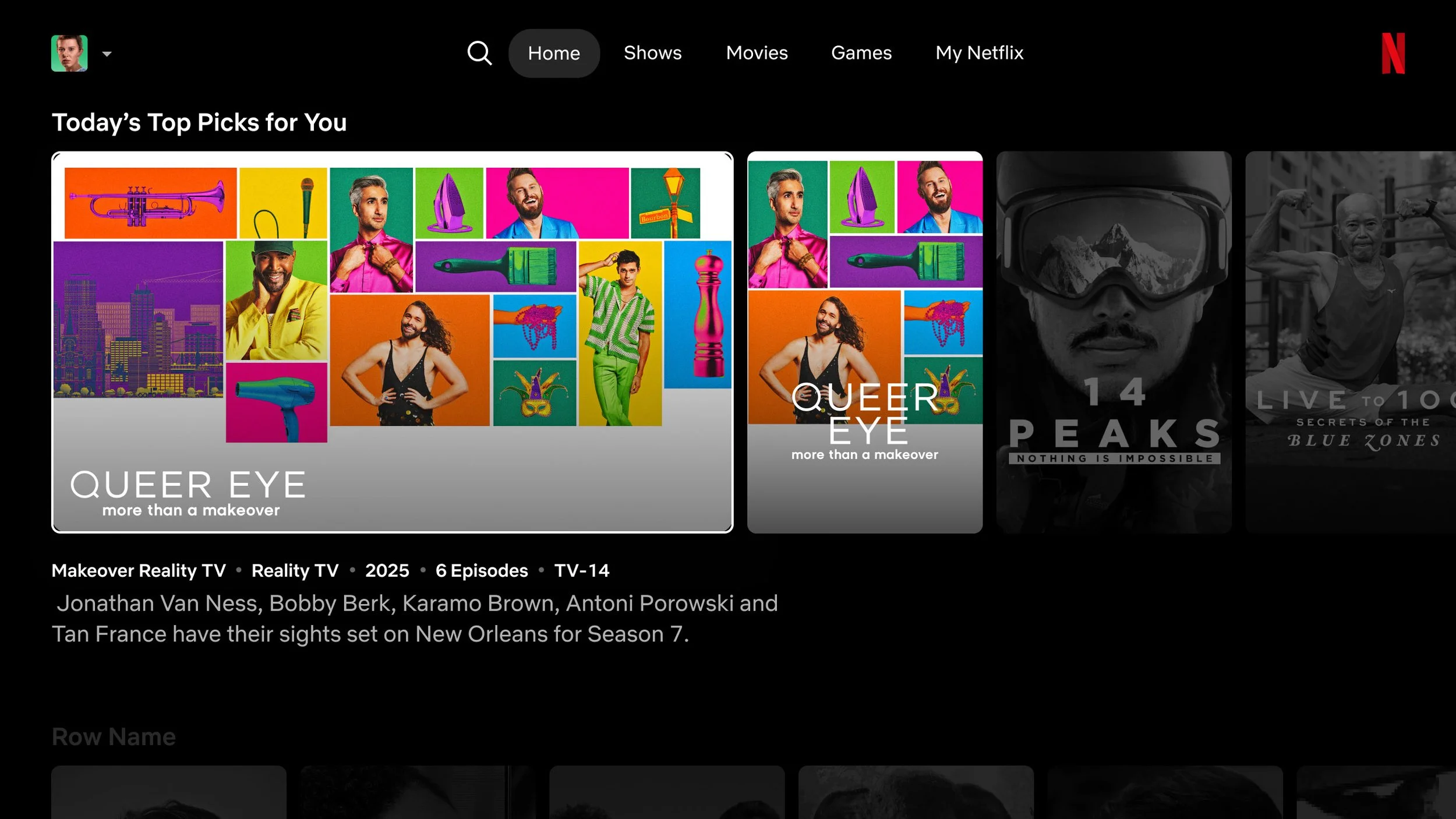
Task: Open search with the magnifying glass icon
Action: click(x=479, y=53)
